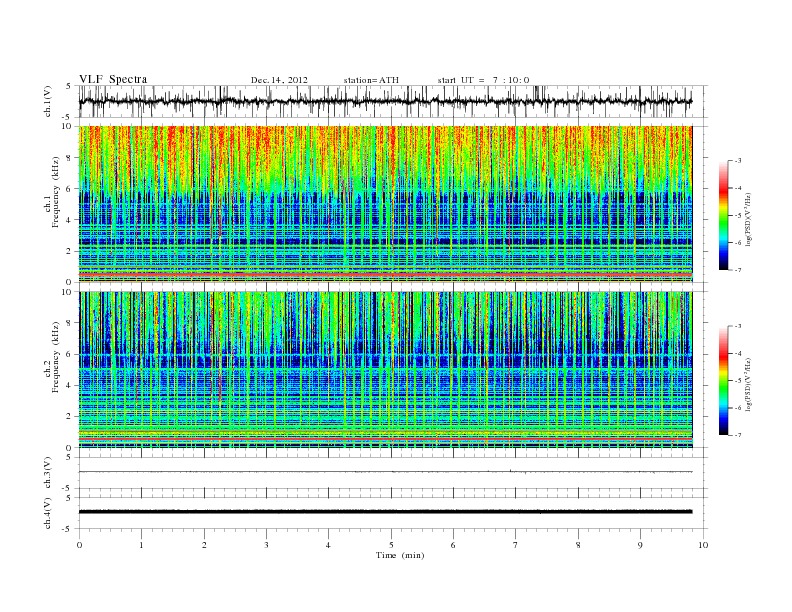Click the ch.1 voltage waveform trace
This screenshot has width=792, height=612.
(x=385, y=101)
